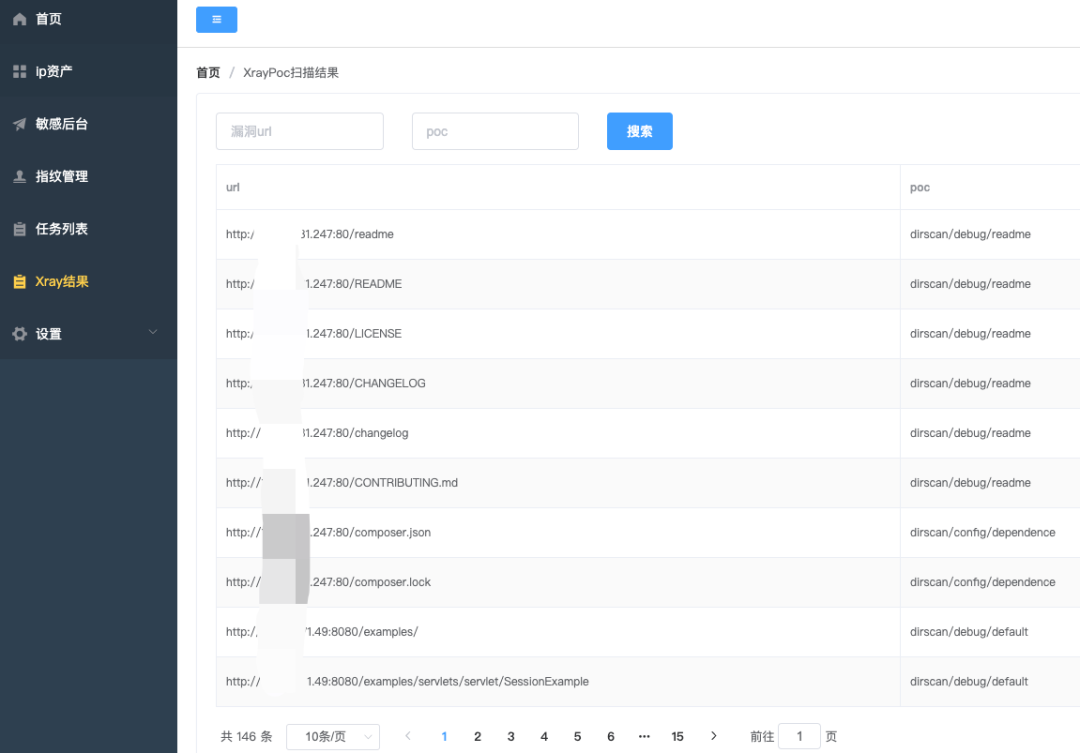Click the IP资产 grid icon
Image resolution: width=1080 pixels, height=753 pixels.
[x=19, y=72]
